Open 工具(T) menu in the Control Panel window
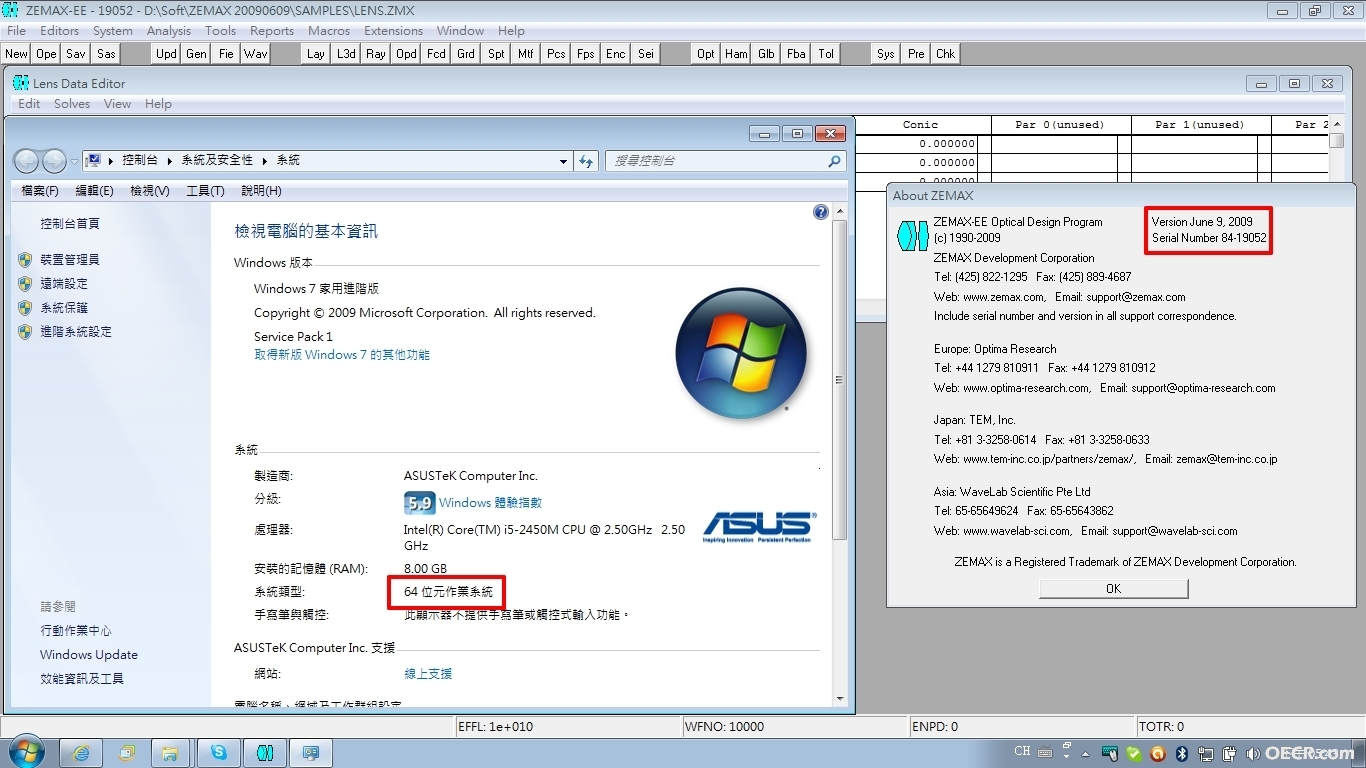The image size is (1366, 768). (205, 191)
